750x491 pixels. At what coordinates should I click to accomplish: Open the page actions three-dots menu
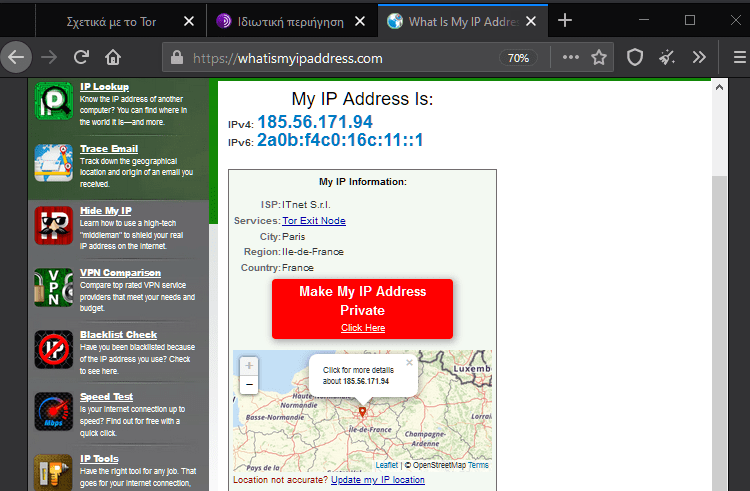[x=571, y=57]
